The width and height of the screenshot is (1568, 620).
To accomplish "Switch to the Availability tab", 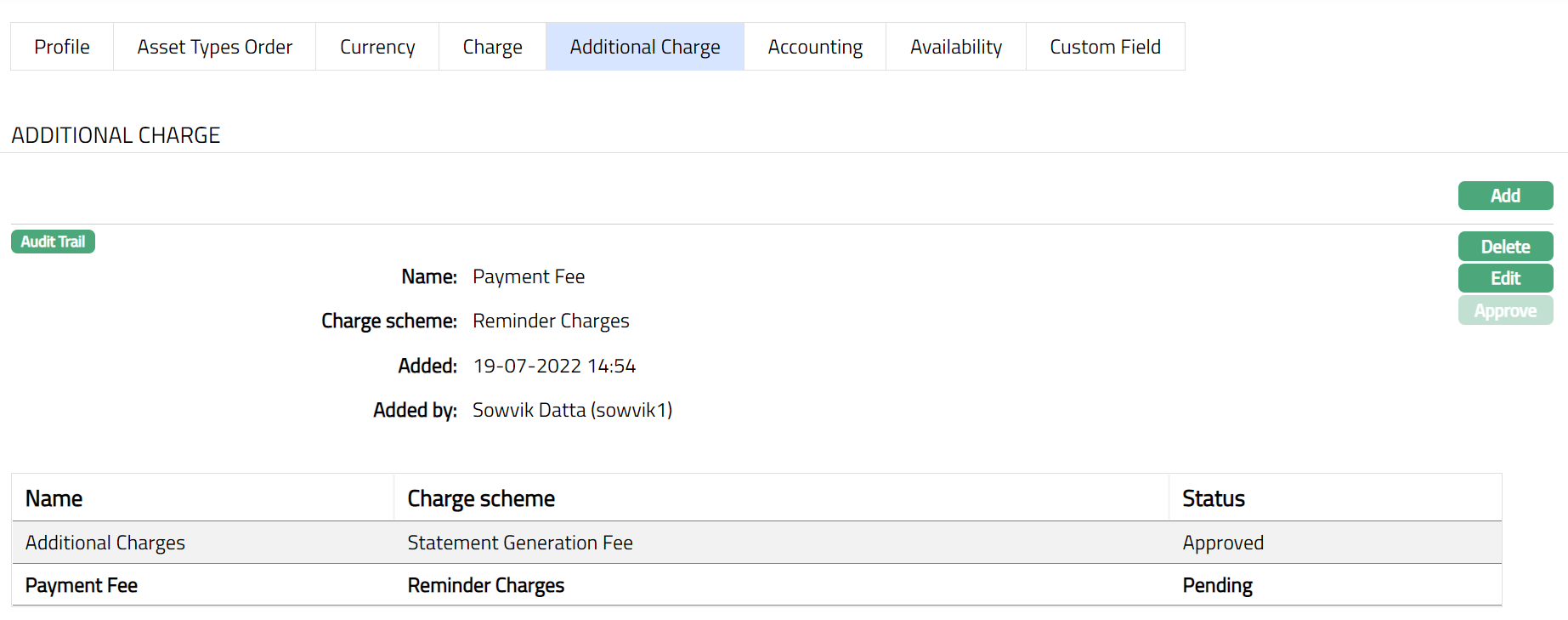I will tap(955, 47).
